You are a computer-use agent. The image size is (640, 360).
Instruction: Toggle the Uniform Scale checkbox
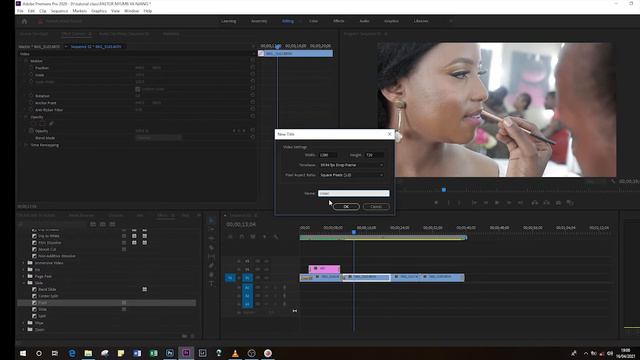(x=138, y=89)
